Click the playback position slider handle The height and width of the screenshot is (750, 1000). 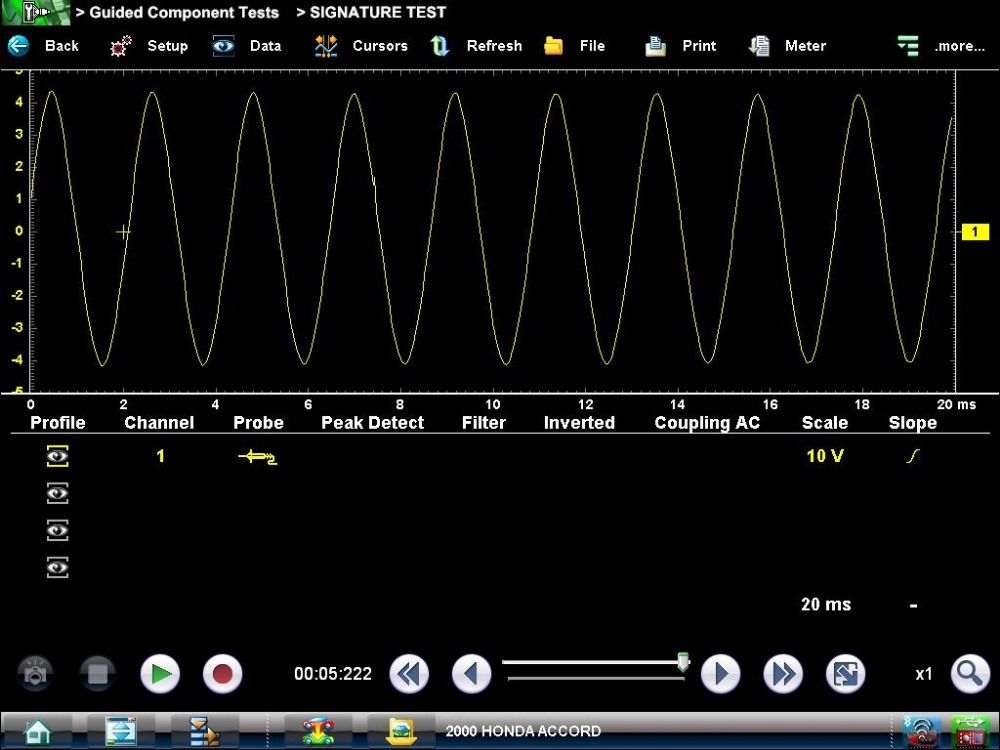[683, 662]
